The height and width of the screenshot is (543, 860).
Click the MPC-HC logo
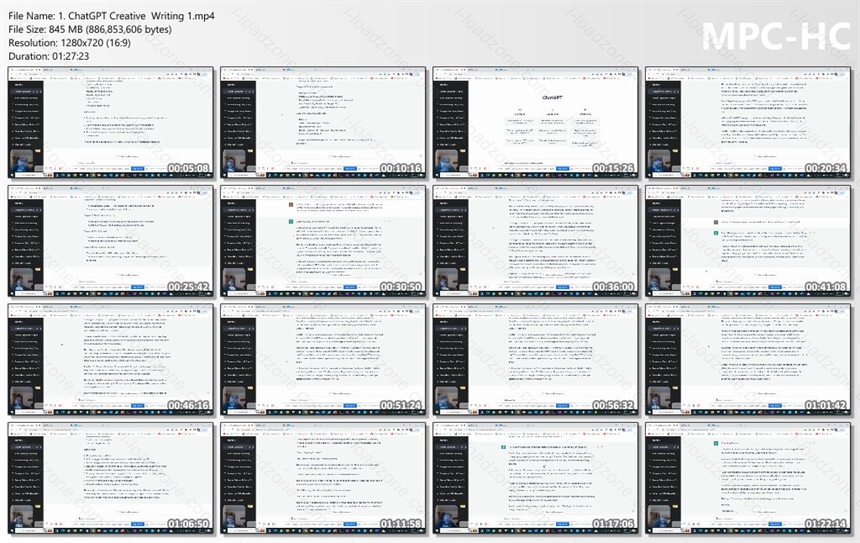(x=776, y=36)
